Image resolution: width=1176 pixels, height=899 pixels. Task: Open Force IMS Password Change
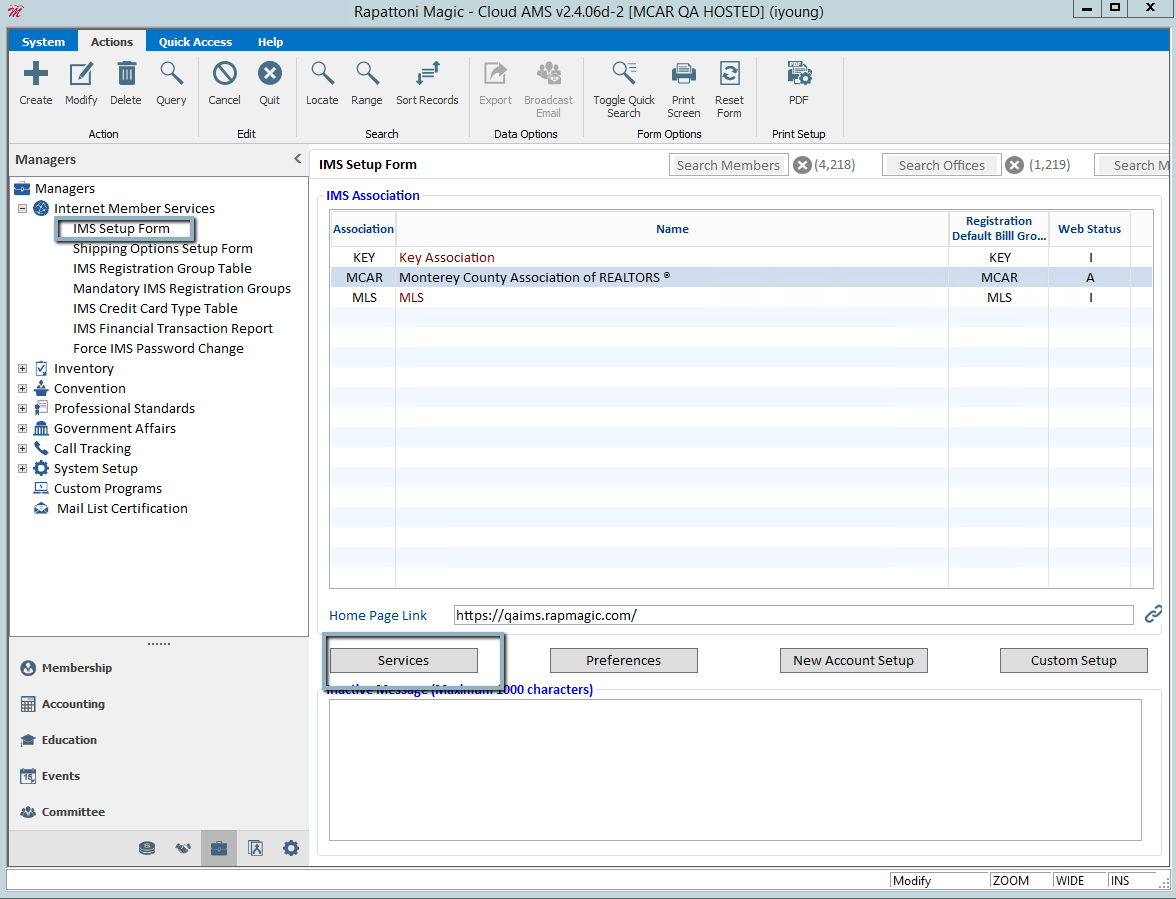[x=158, y=349]
